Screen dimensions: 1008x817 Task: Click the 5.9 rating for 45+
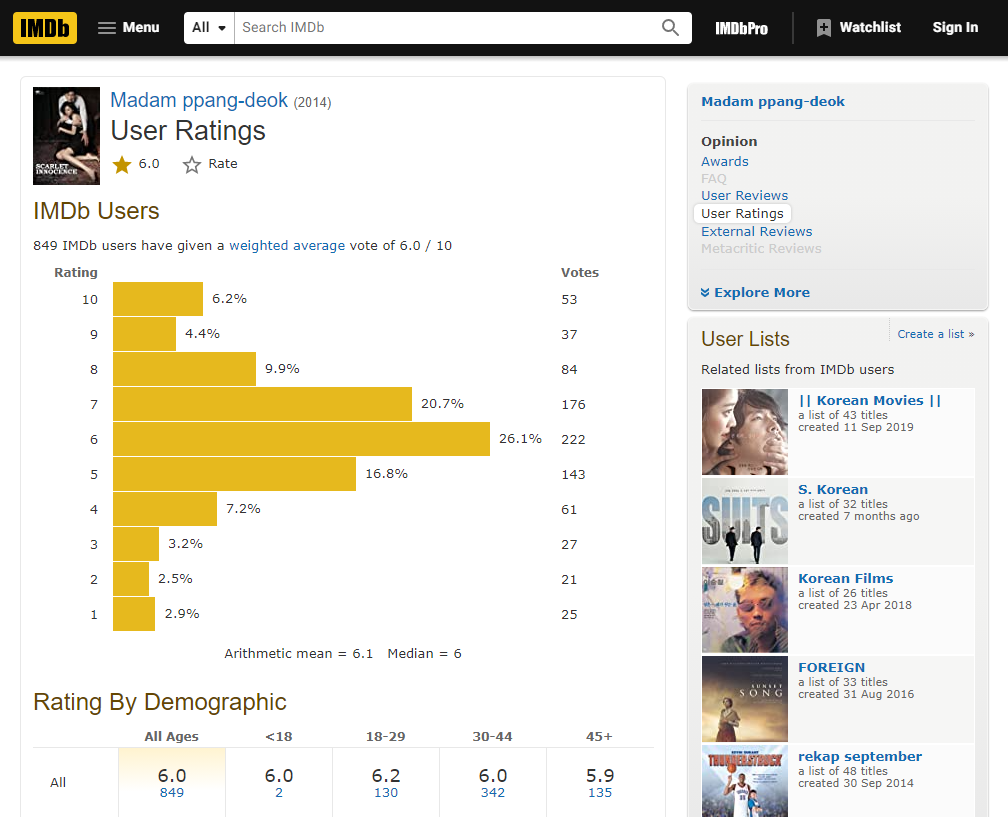[600, 775]
